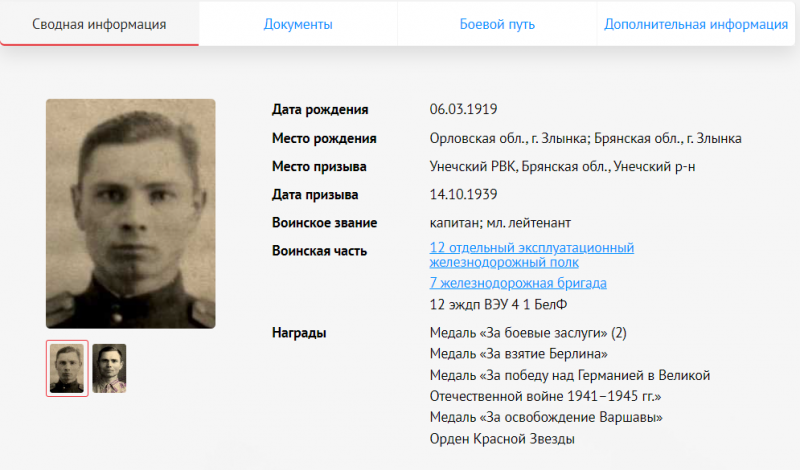
Task: Click the rank text капитан; мл. лейтенант
Action: (500, 222)
